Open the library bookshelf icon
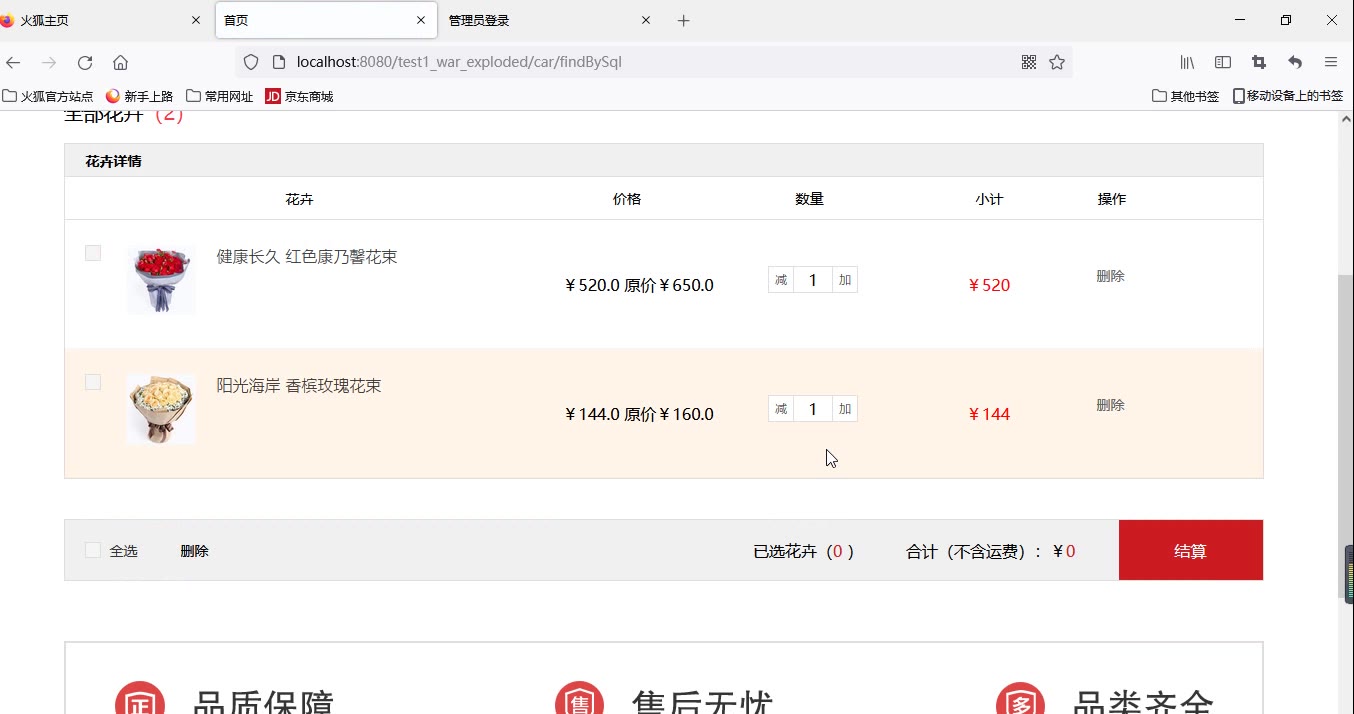Viewport: 1354px width, 714px height. coord(1187,62)
